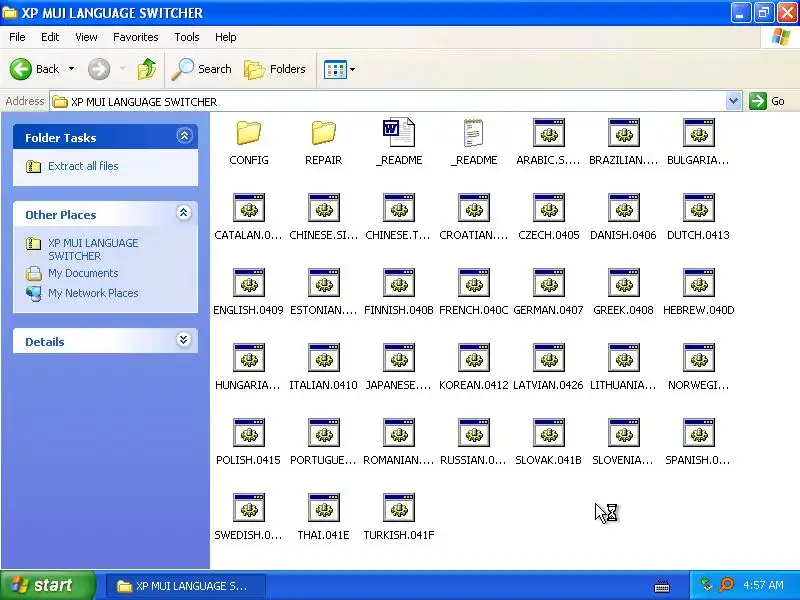Image resolution: width=800 pixels, height=600 pixels.
Task: Select the HUNGARIA... file icon
Action: coord(248,358)
